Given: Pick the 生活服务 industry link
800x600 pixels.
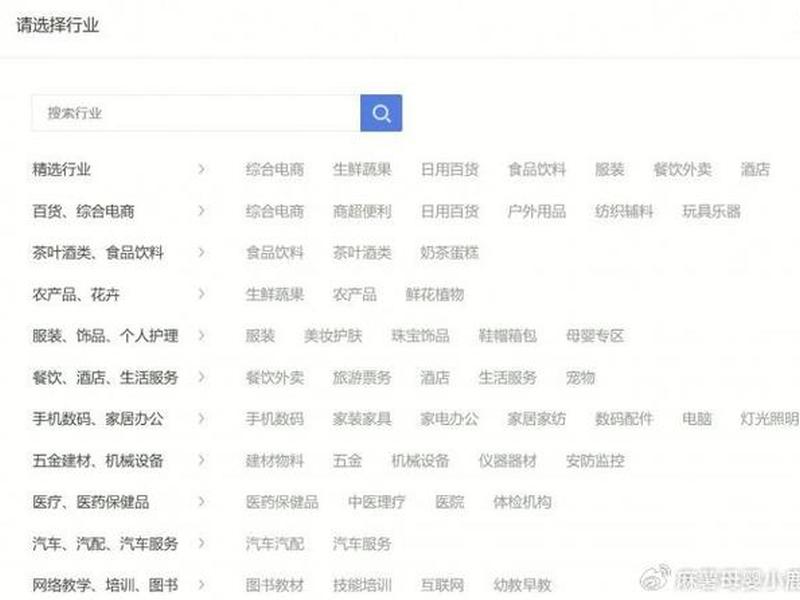Looking at the screenshot, I should pos(508,377).
